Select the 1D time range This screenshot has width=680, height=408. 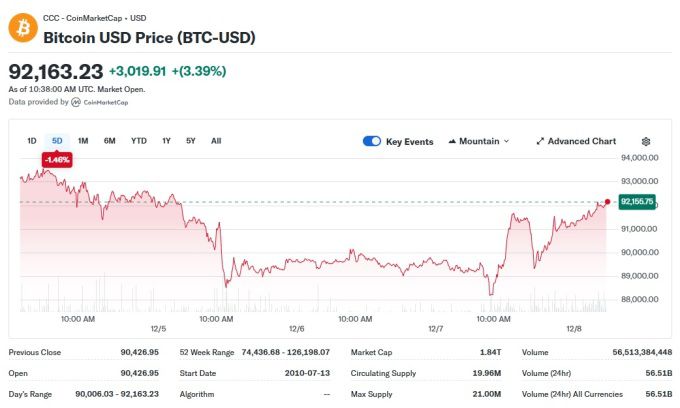31,141
